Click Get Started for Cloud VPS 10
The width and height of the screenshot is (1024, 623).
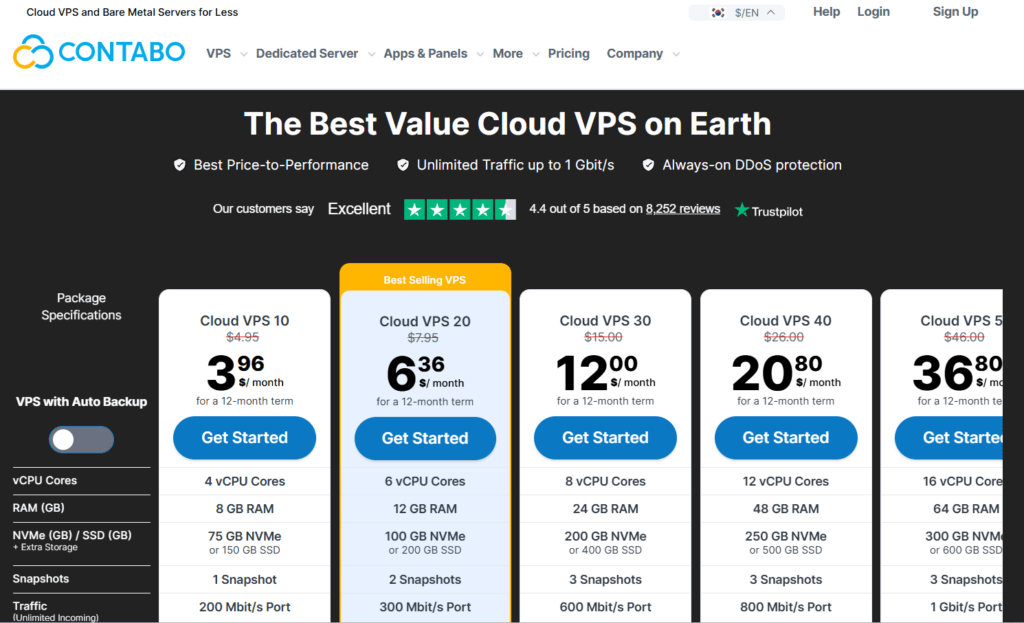tap(244, 438)
